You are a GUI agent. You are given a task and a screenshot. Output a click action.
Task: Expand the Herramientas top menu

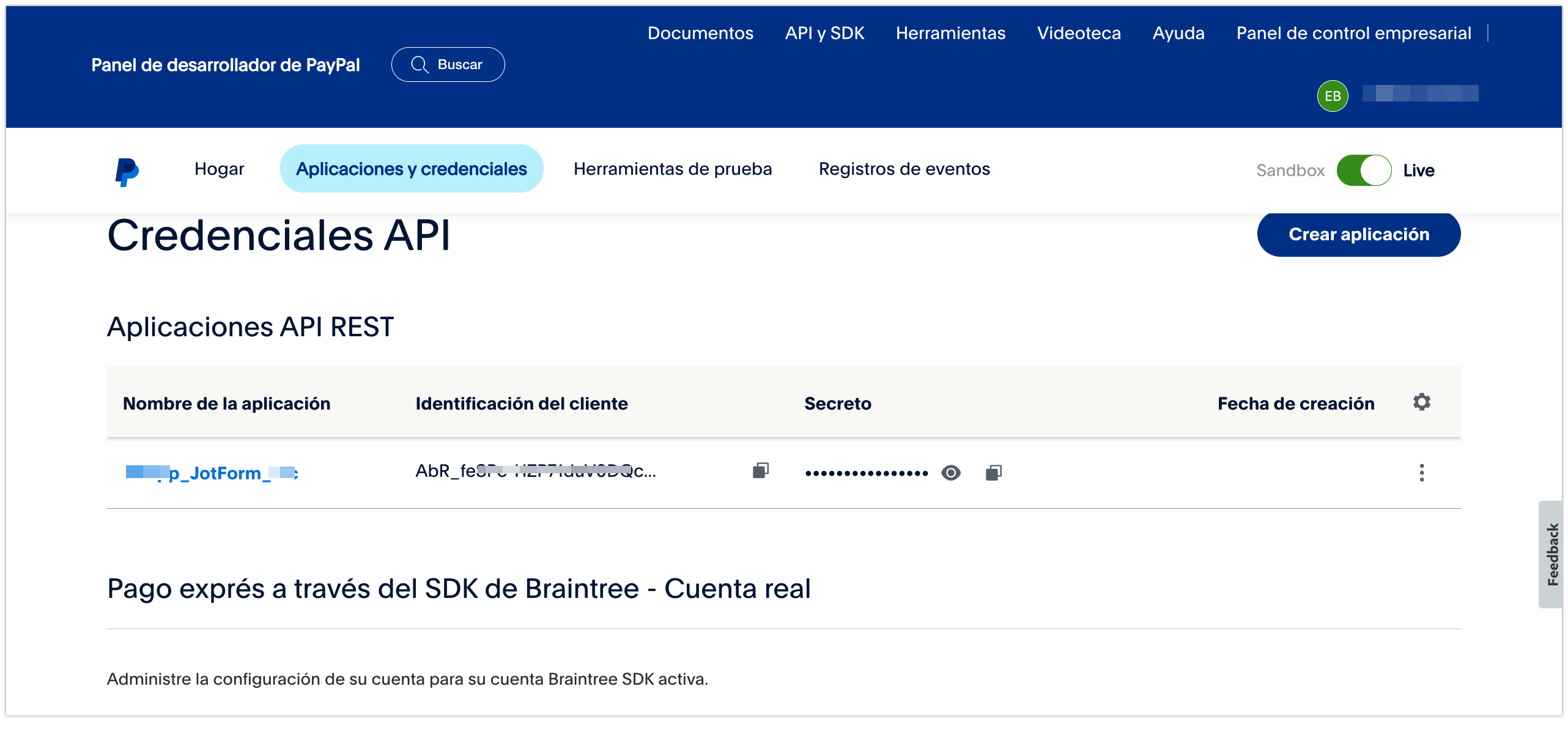[x=950, y=33]
